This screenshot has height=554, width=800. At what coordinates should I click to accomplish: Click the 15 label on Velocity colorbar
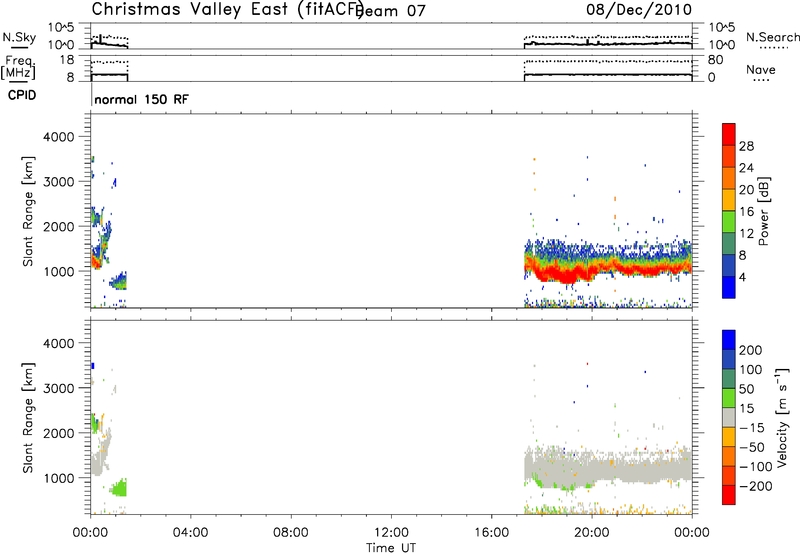(x=746, y=409)
